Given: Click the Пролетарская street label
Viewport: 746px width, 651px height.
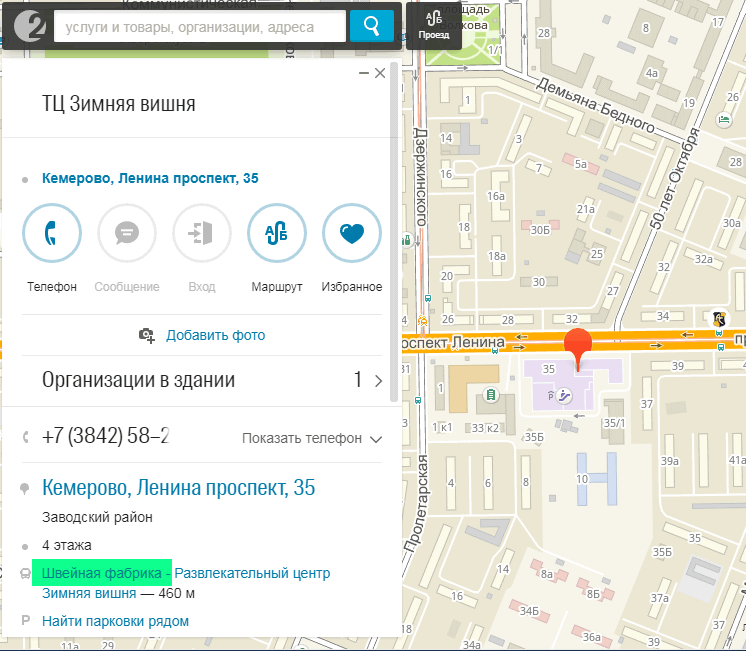Looking at the screenshot, I should (x=416, y=503).
